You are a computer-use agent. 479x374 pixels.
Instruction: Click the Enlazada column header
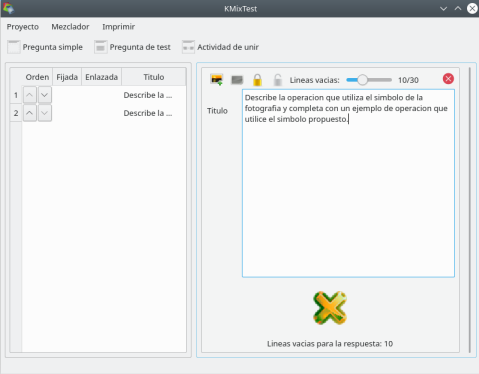pyautogui.click(x=102, y=77)
